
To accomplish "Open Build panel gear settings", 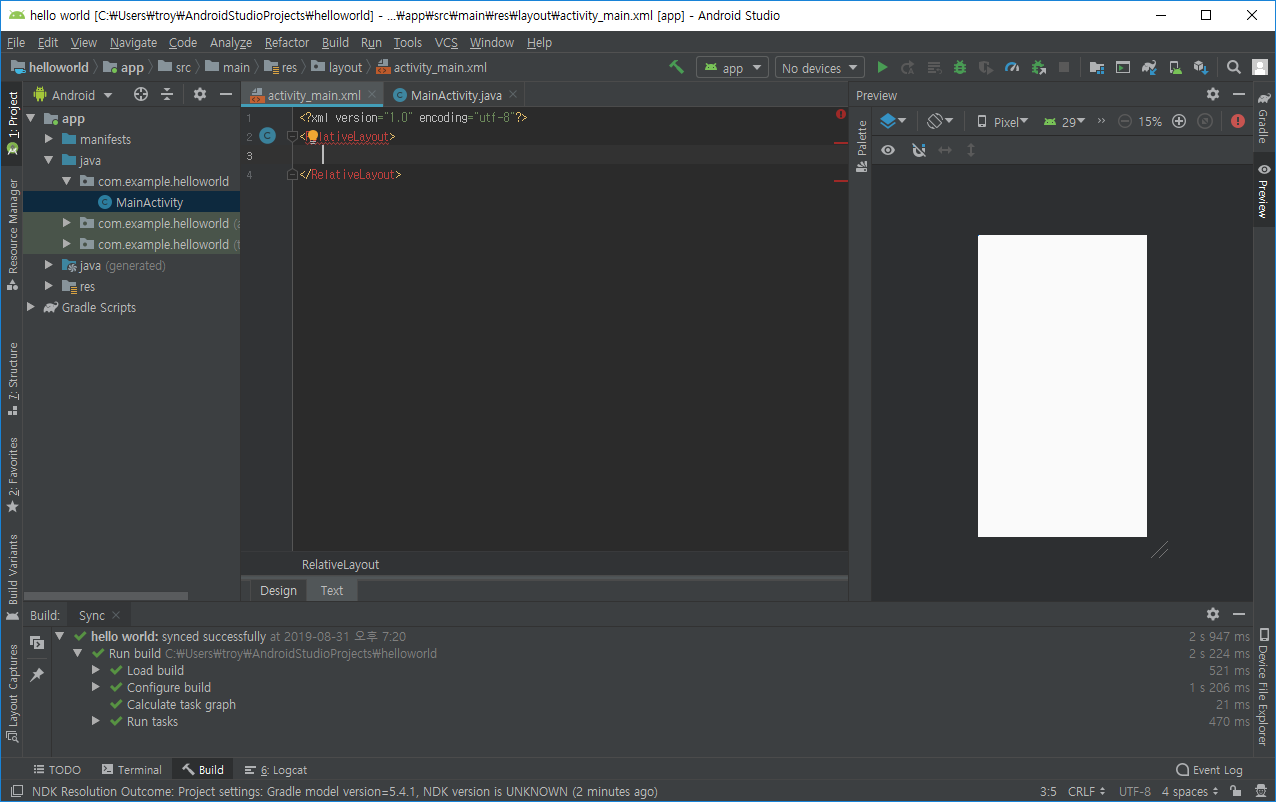I will click(1213, 614).
